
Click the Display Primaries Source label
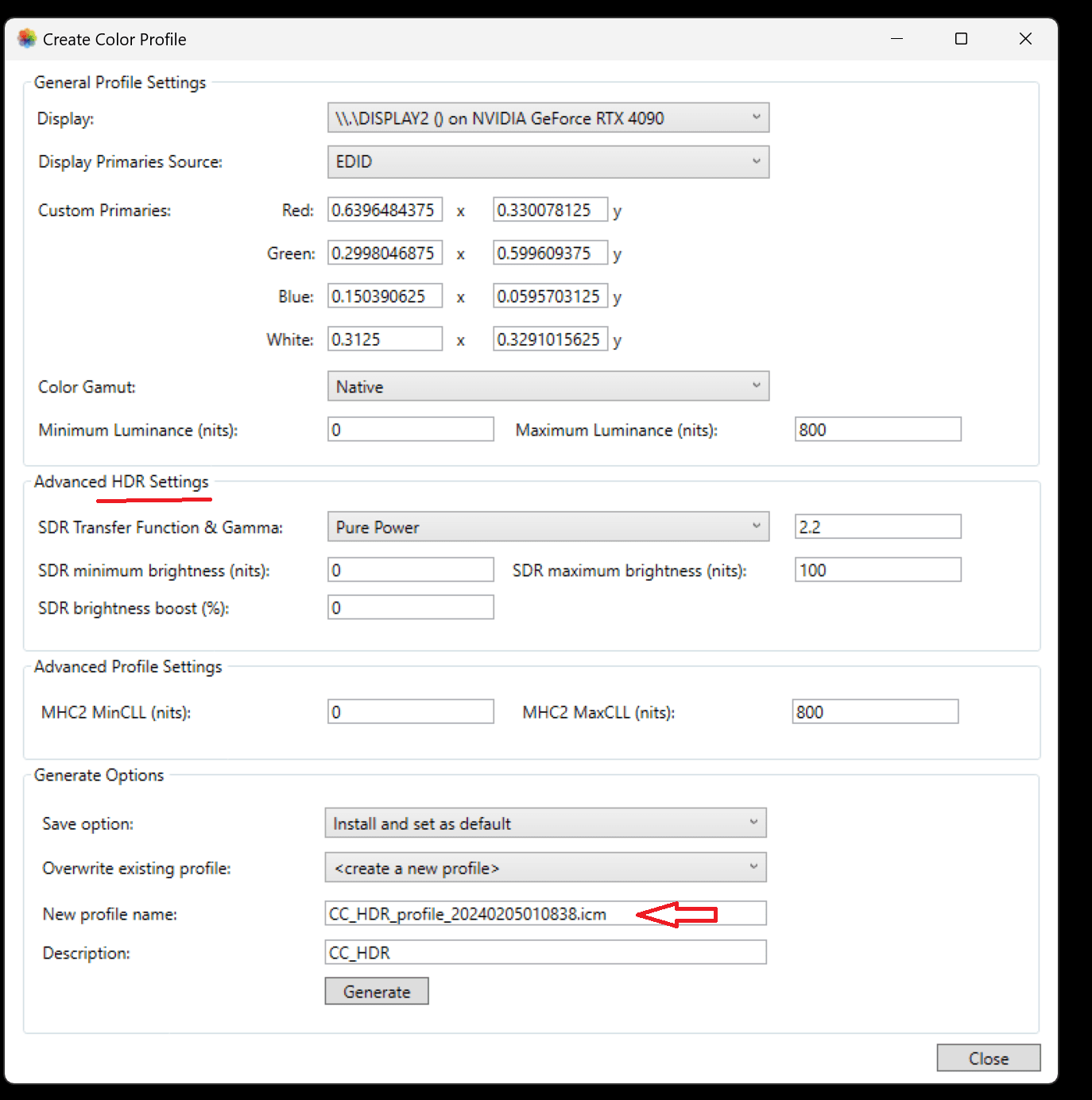click(130, 162)
